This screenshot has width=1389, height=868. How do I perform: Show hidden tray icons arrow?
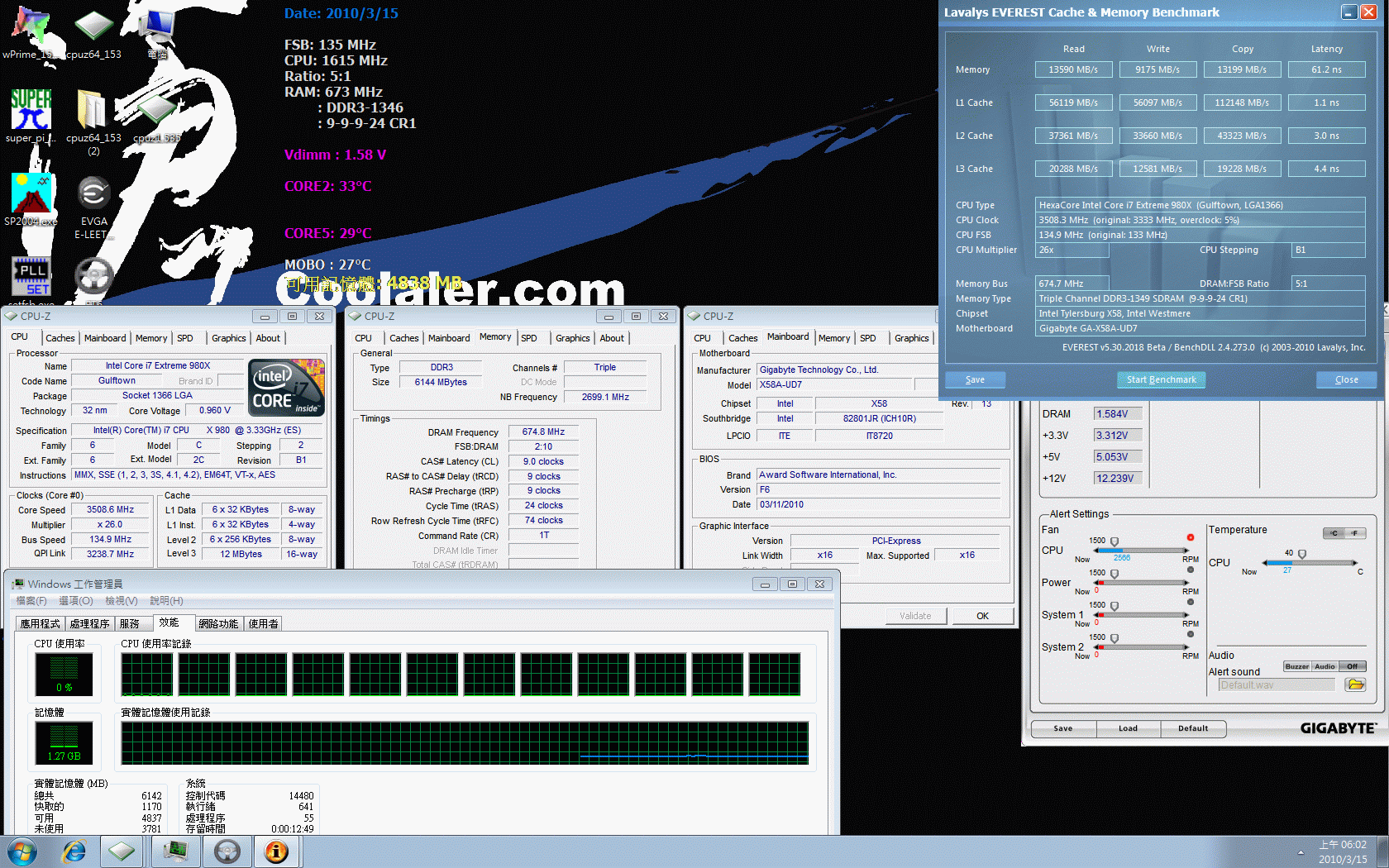point(1301,852)
